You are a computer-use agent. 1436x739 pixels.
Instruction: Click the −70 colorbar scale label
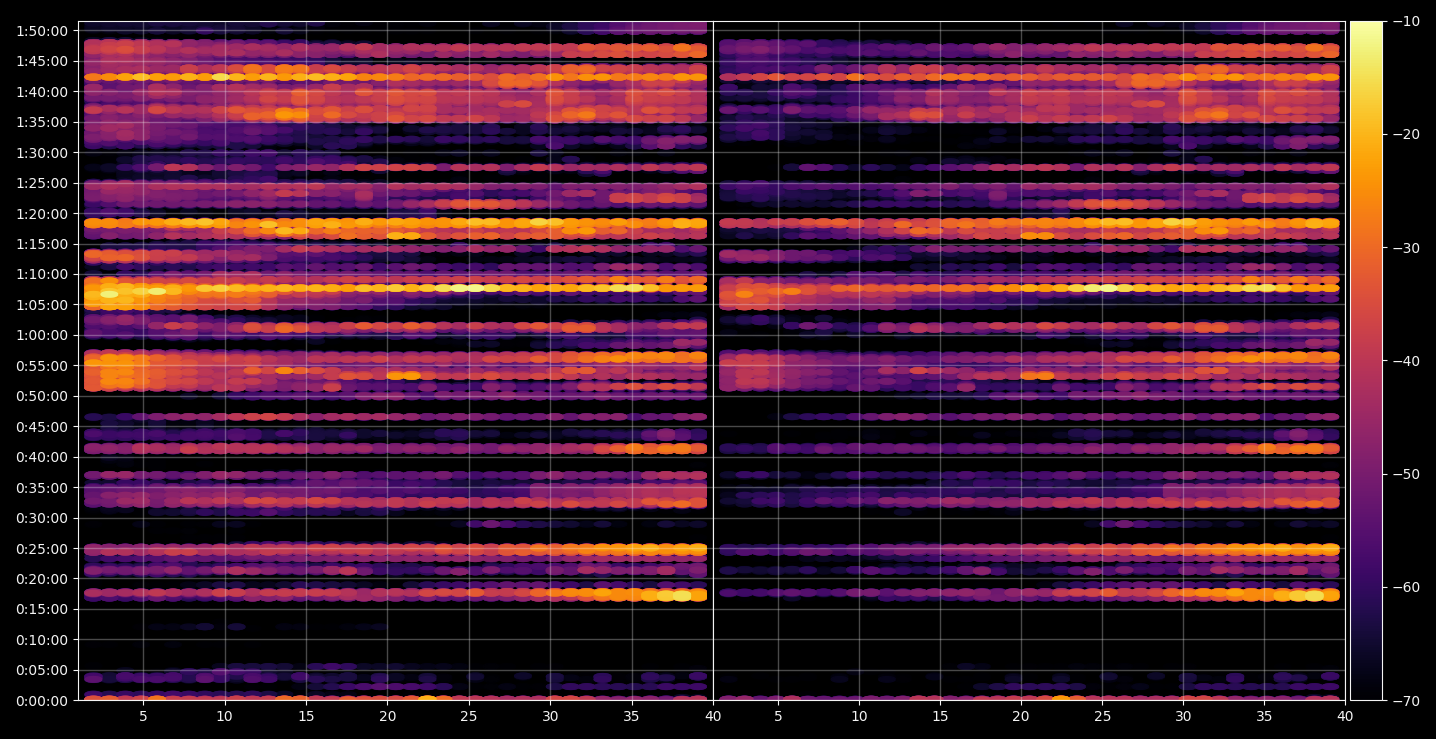click(x=1406, y=701)
